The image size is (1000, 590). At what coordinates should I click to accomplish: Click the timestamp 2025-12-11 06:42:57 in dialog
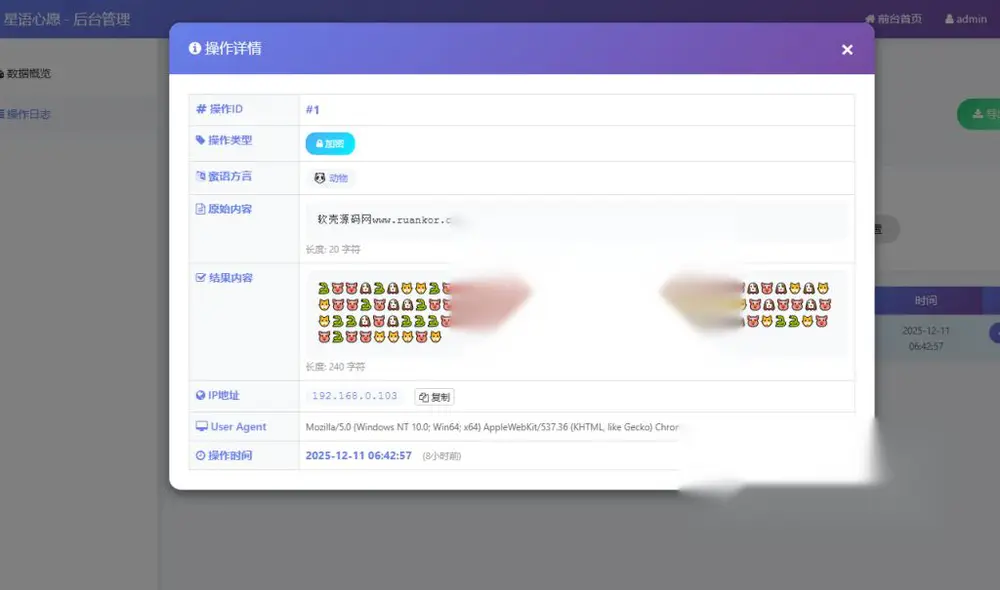(358, 455)
